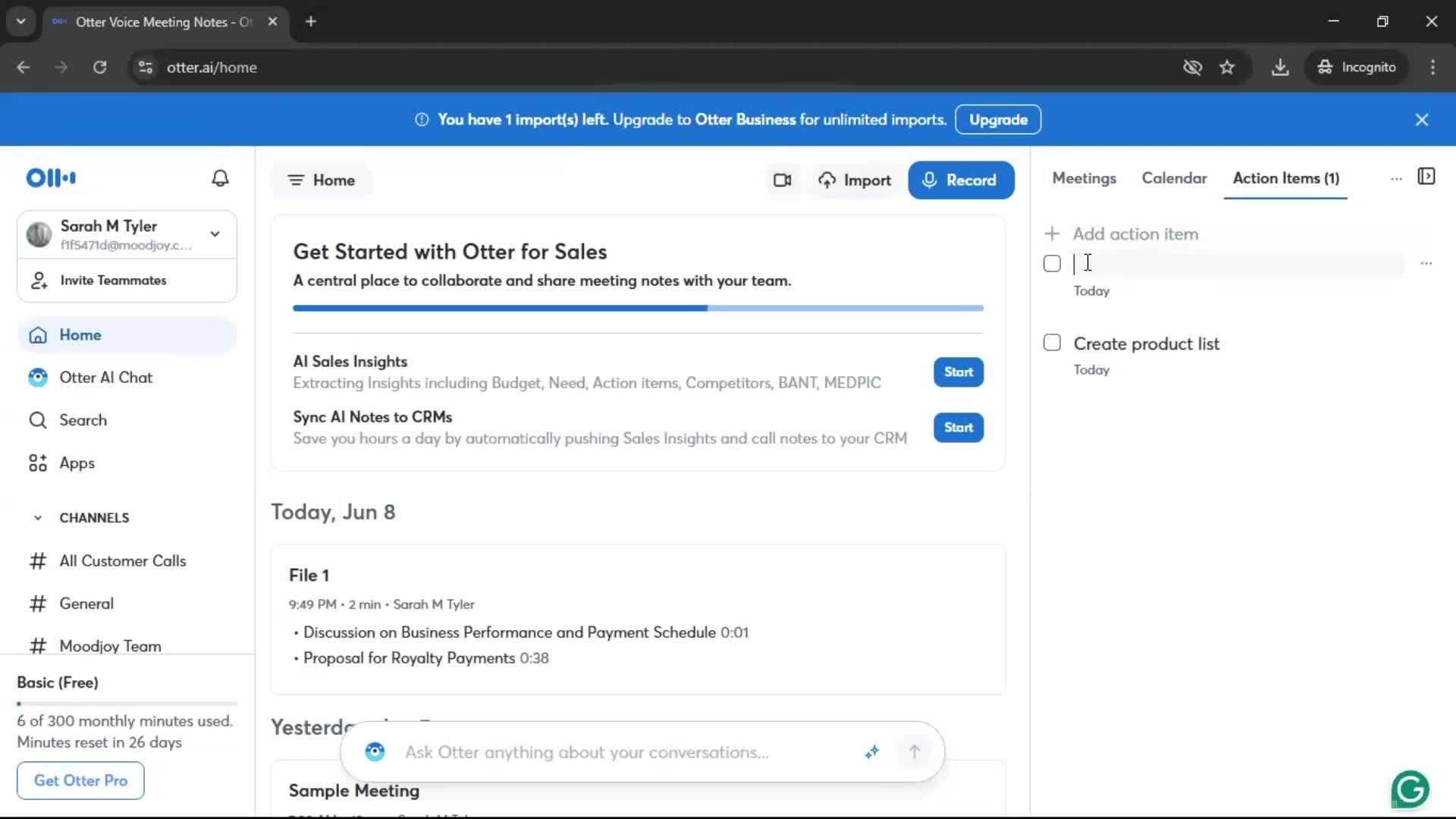The height and width of the screenshot is (819, 1456).
Task: Click the Get Started progress bar
Action: [x=638, y=309]
